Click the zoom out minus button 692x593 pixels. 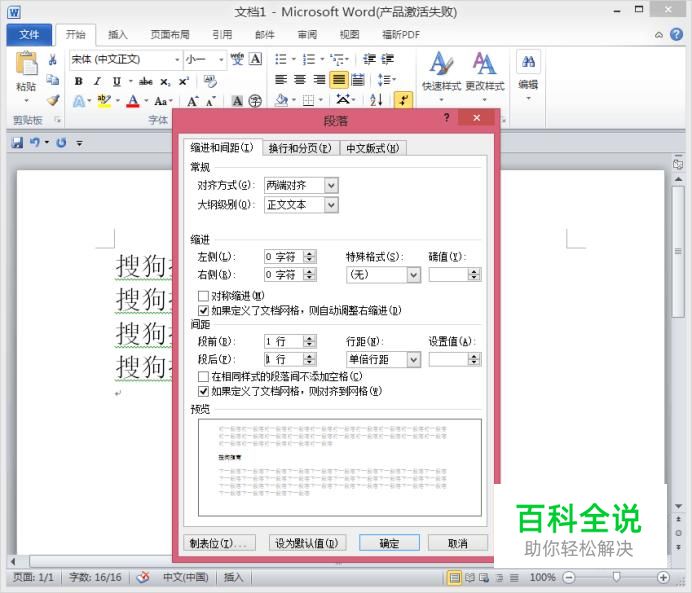pyautogui.click(x=569, y=577)
